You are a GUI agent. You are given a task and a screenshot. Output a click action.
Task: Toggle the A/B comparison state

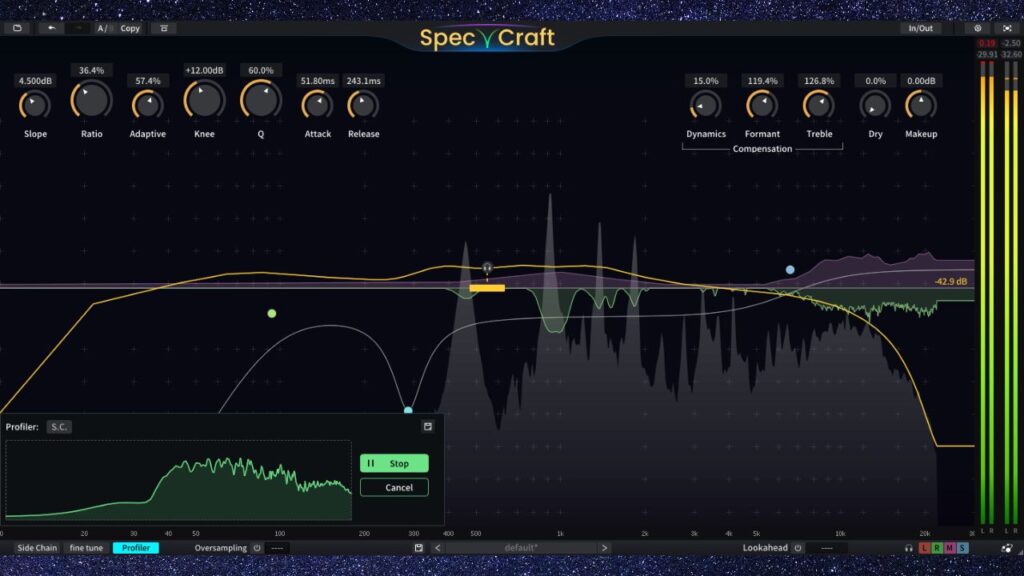point(103,28)
